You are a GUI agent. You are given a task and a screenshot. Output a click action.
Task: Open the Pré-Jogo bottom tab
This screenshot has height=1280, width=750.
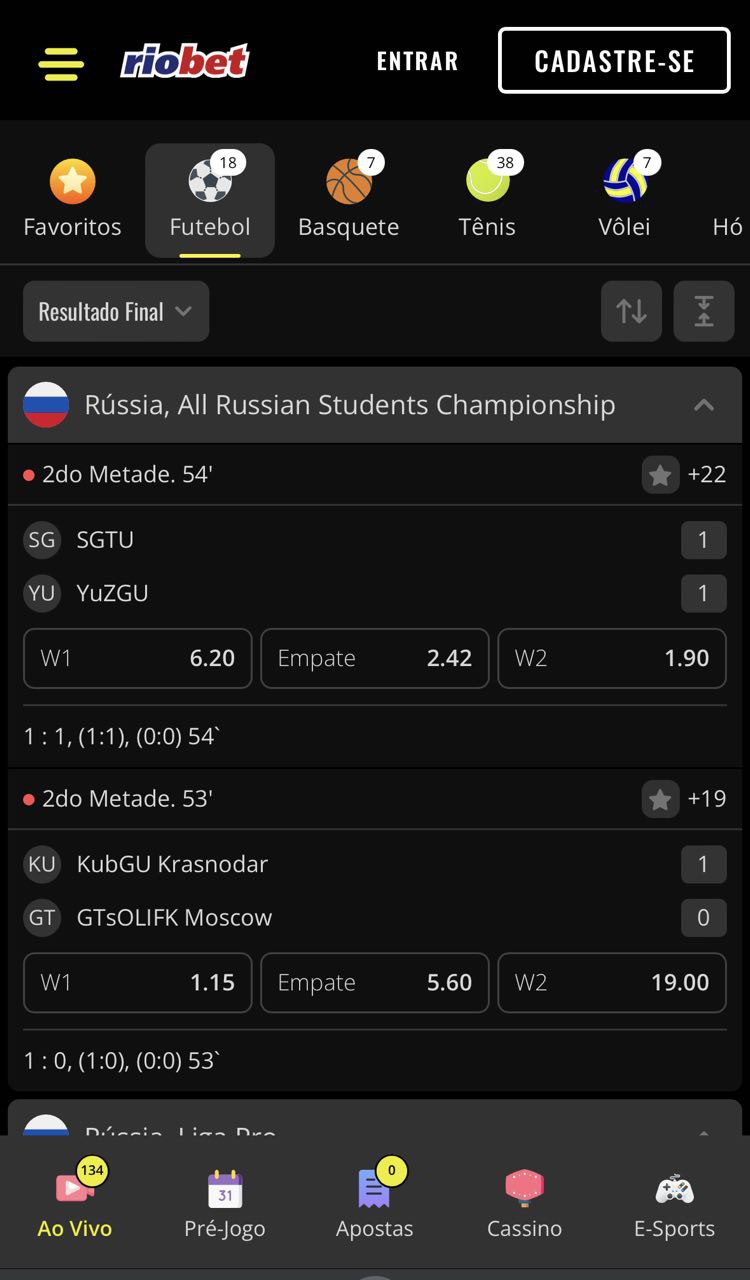(x=225, y=1205)
